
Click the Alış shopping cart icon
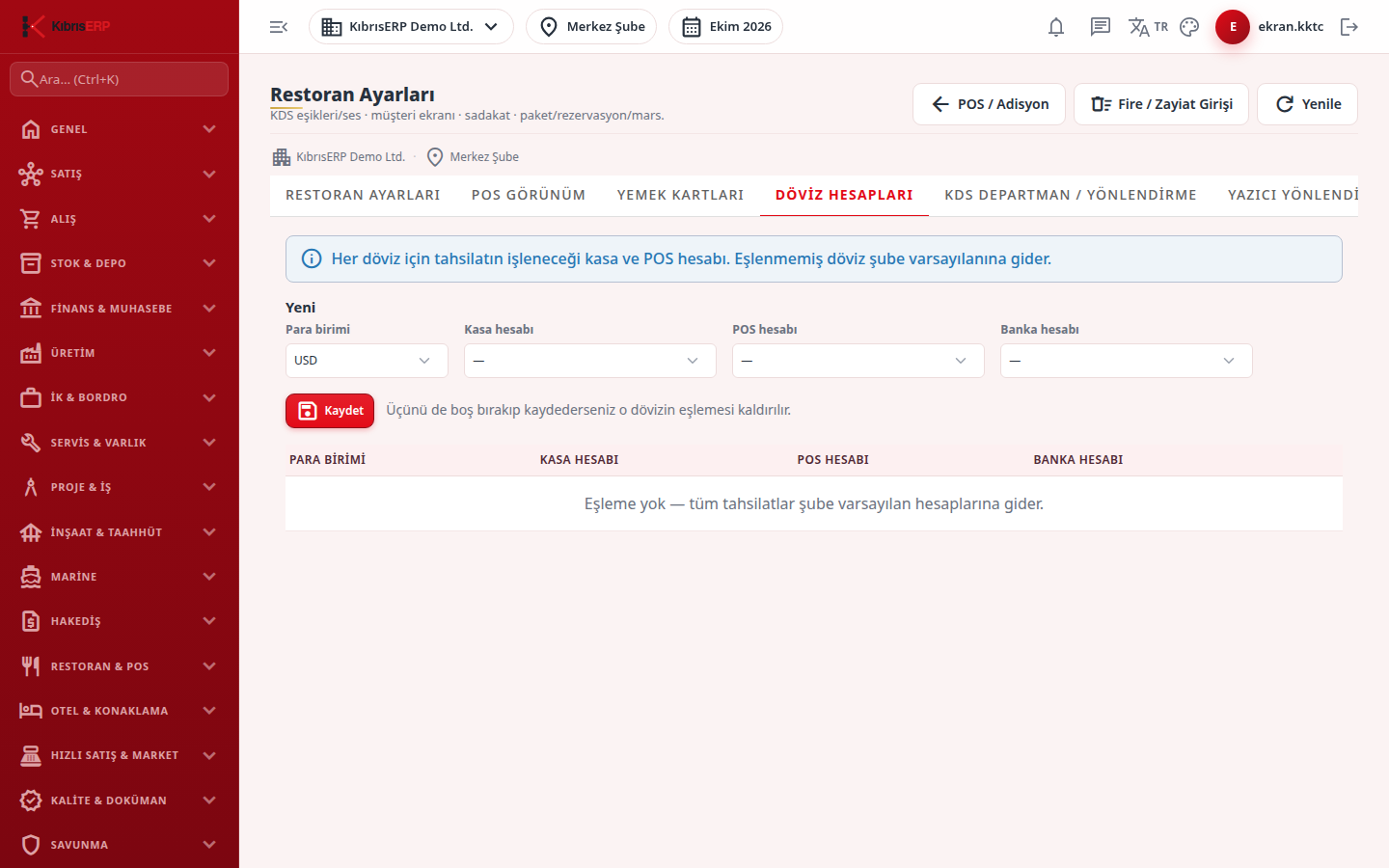31,219
